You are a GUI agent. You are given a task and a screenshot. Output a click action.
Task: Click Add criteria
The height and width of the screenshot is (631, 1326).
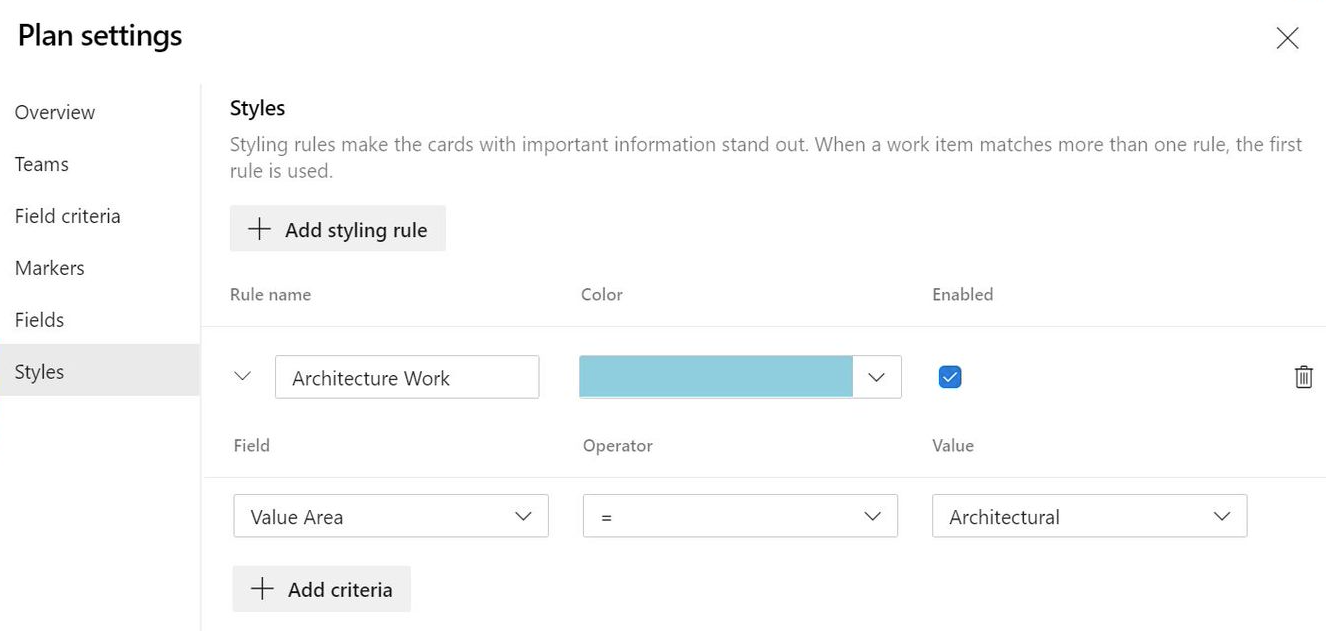[x=321, y=589]
